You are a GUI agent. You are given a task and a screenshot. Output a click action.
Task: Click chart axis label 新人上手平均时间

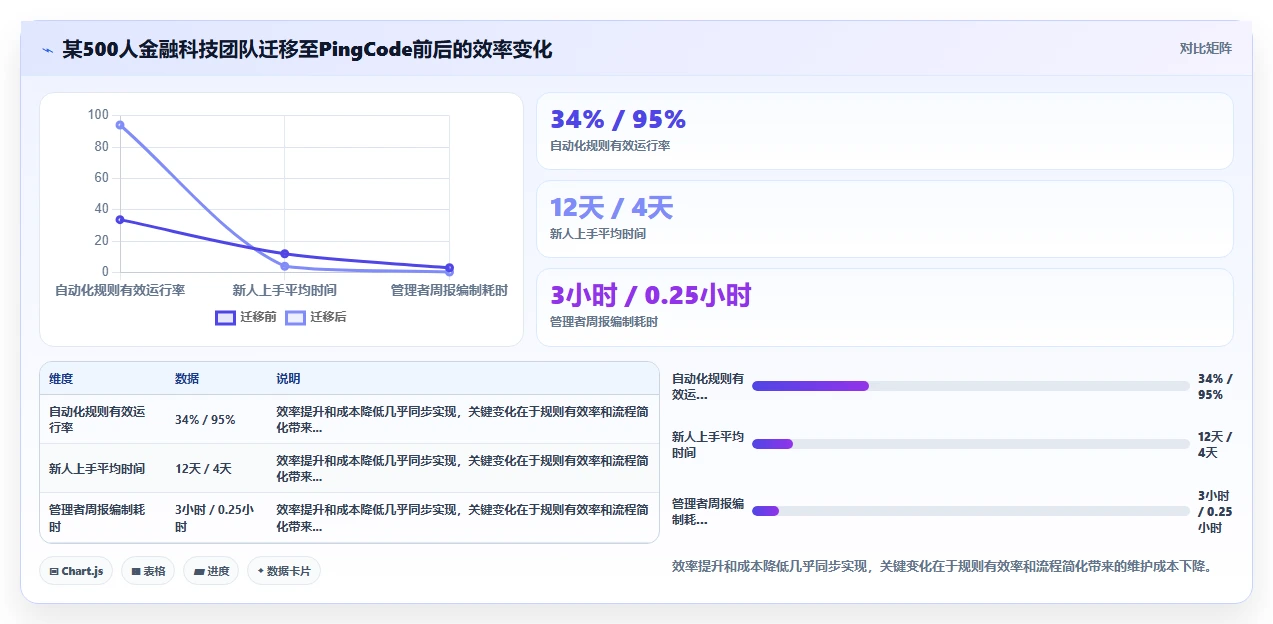click(285, 290)
